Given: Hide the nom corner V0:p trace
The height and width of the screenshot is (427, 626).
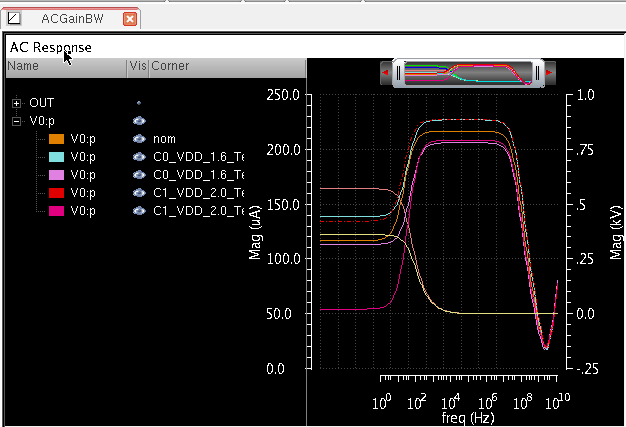Looking at the screenshot, I should [139, 139].
